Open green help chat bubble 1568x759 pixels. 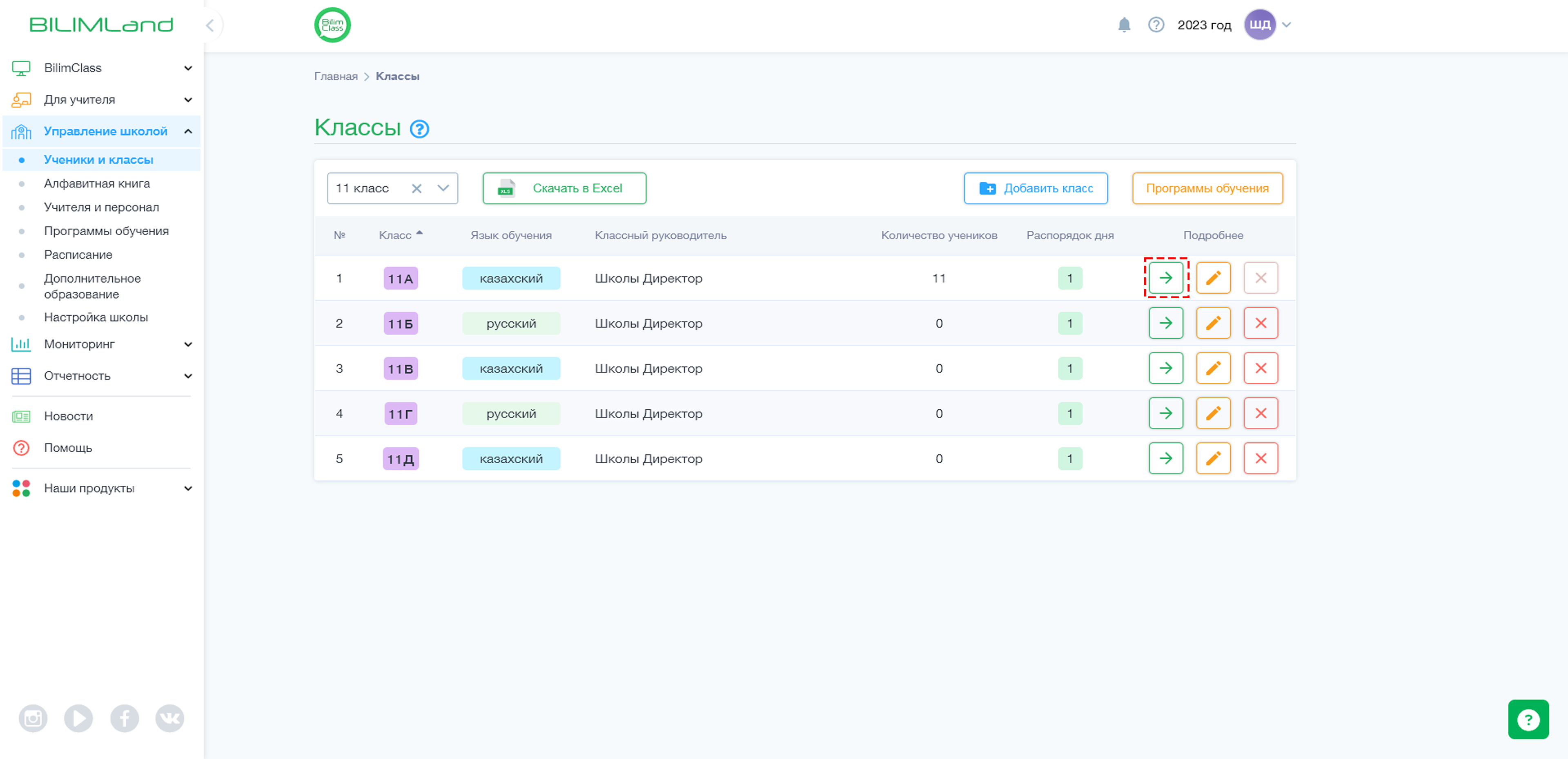pos(1528,719)
